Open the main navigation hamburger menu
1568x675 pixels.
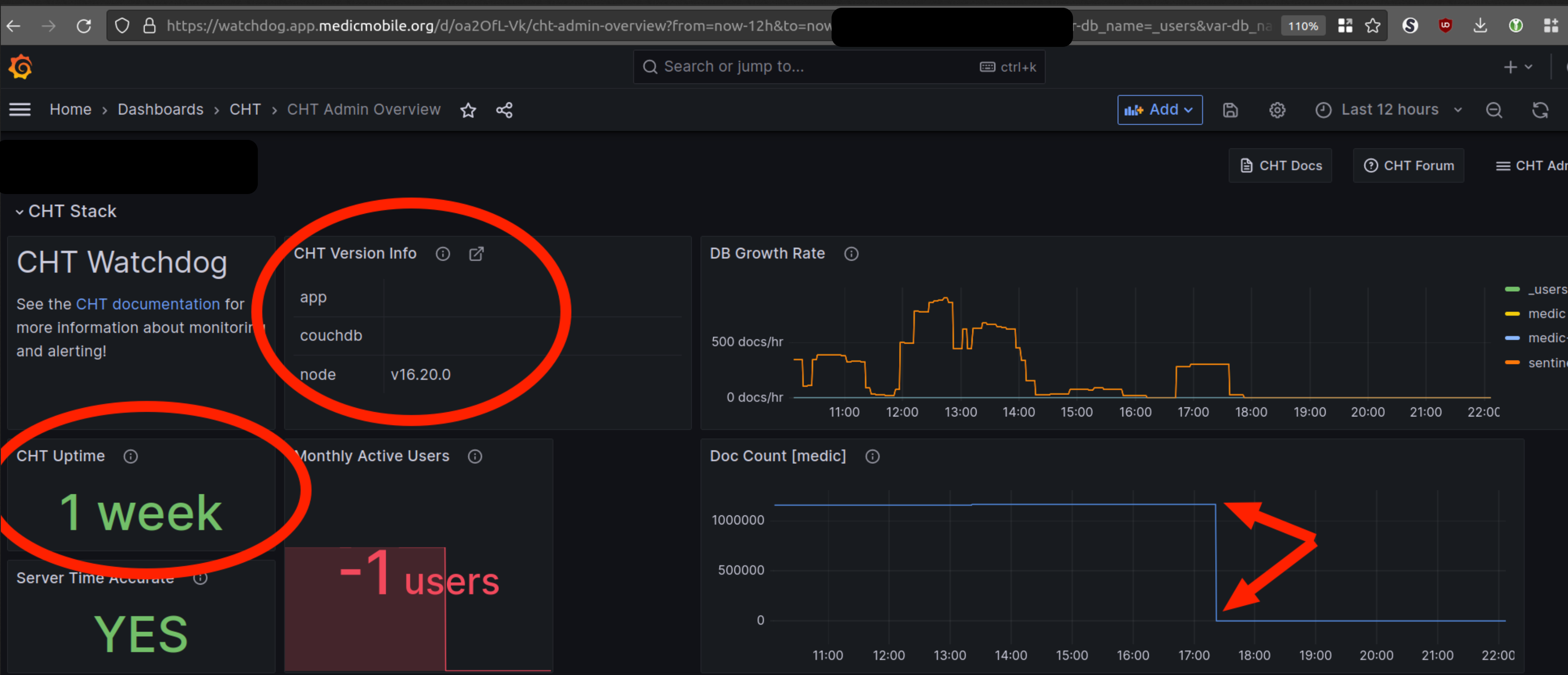19,109
